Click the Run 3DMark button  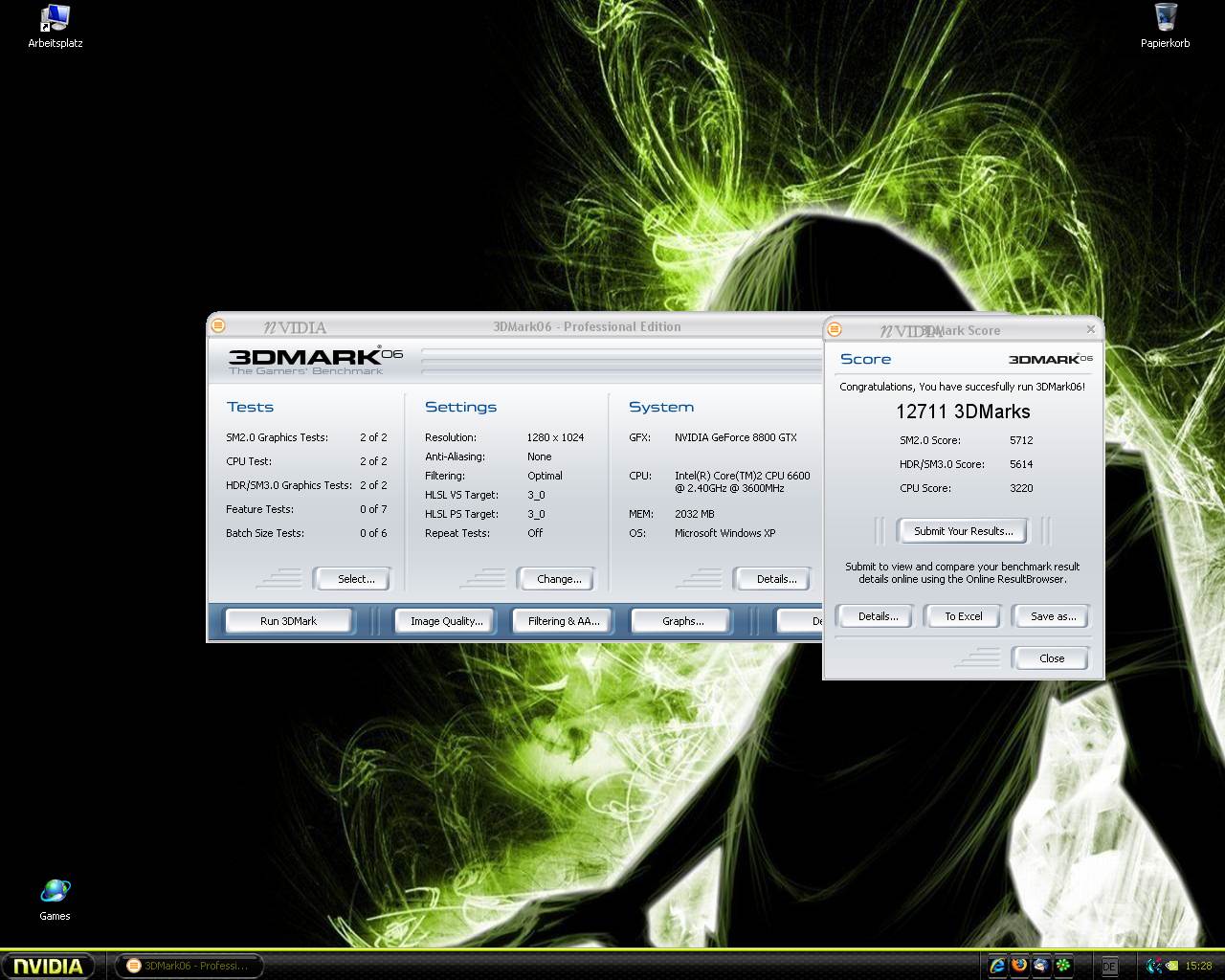click(288, 621)
